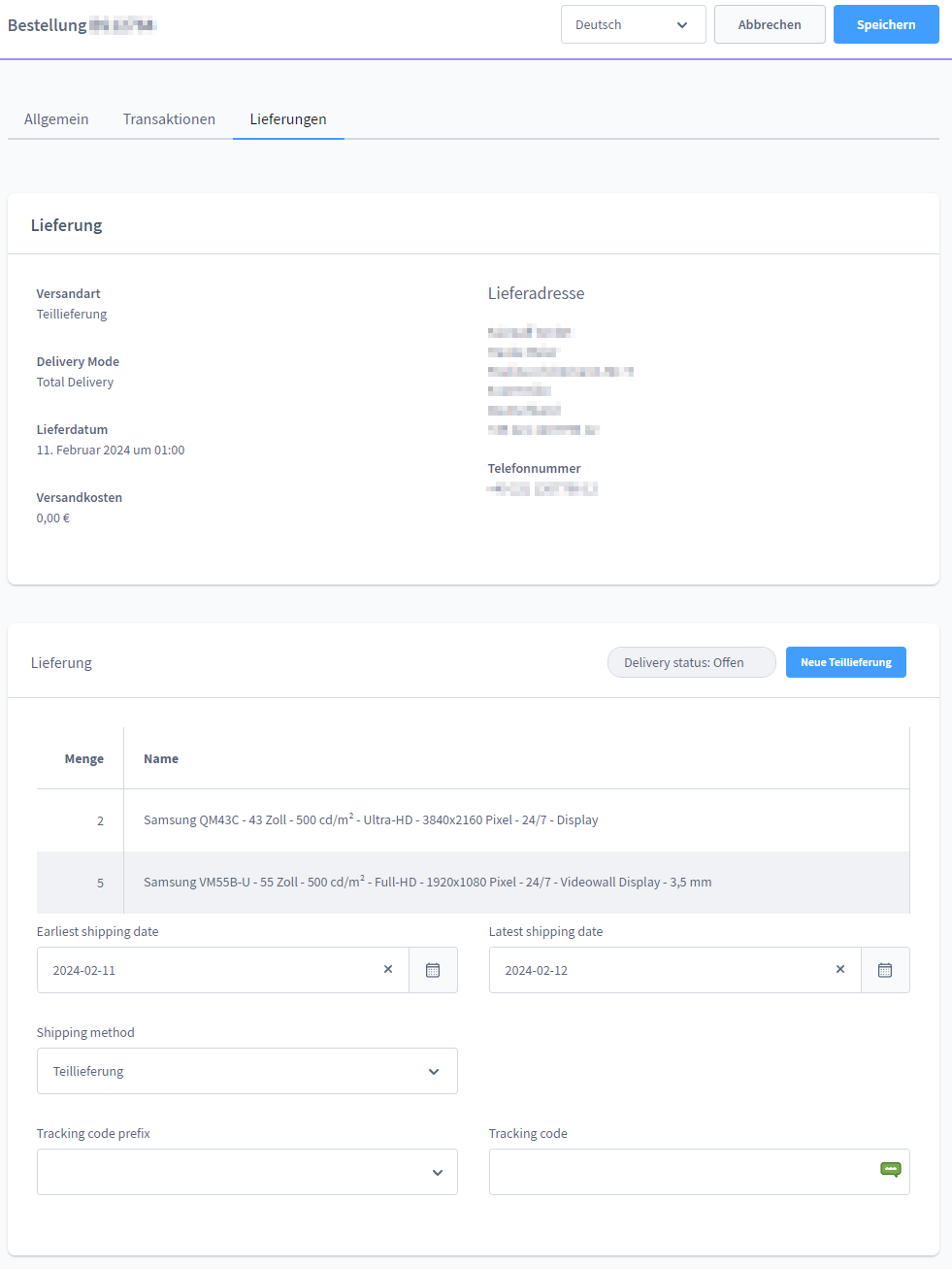This screenshot has width=952, height=1269.
Task: Create a Neue Teillieferung
Action: 845,662
